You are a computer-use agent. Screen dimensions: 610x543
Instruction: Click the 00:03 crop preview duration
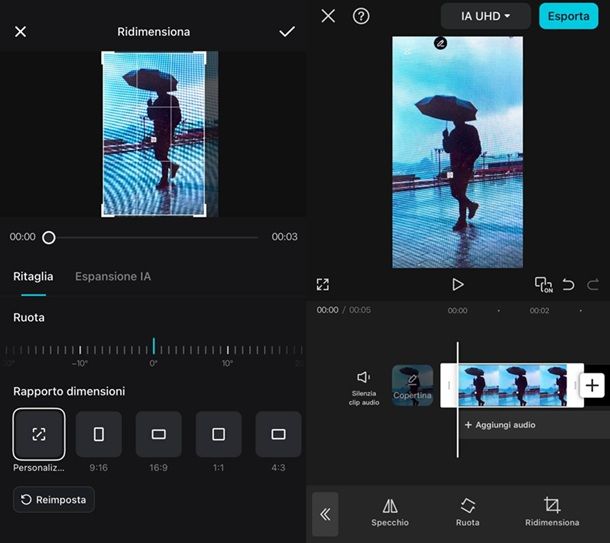tap(284, 236)
